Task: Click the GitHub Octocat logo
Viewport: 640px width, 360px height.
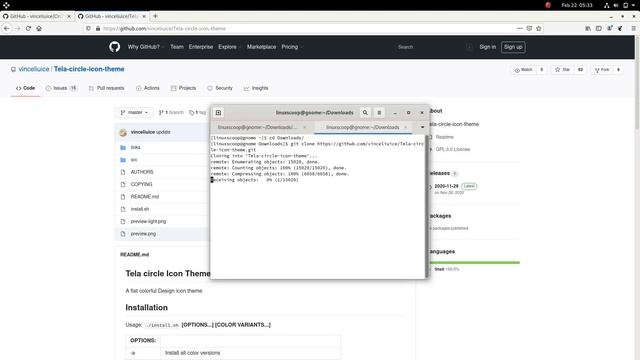Action: 115,47
